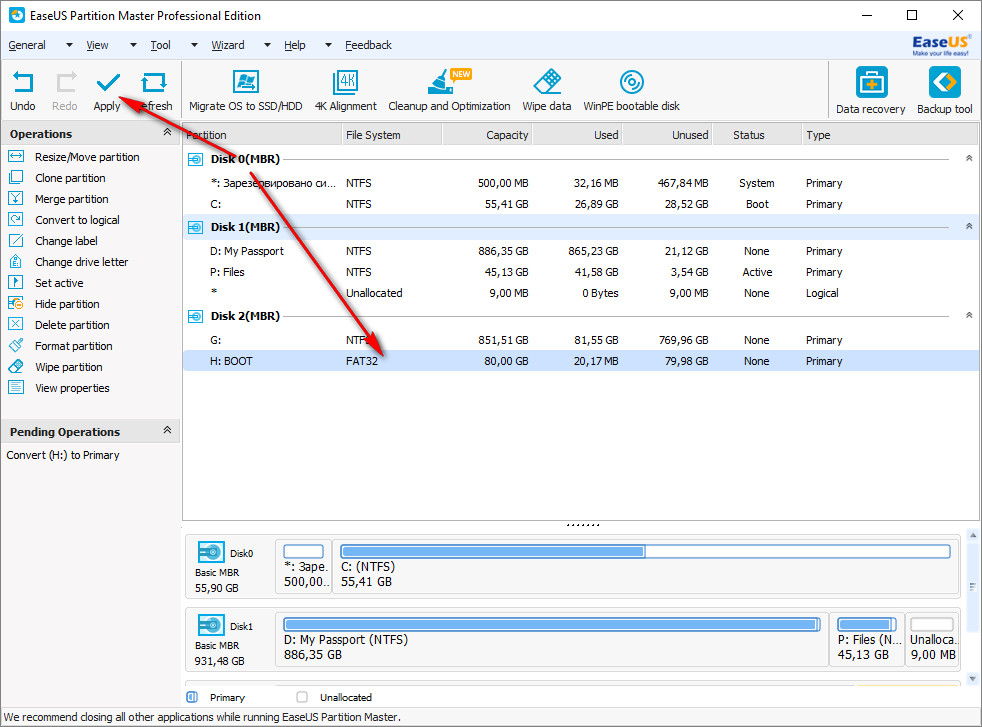Sort by the Used column header
This screenshot has width=982, height=727.
[577, 135]
